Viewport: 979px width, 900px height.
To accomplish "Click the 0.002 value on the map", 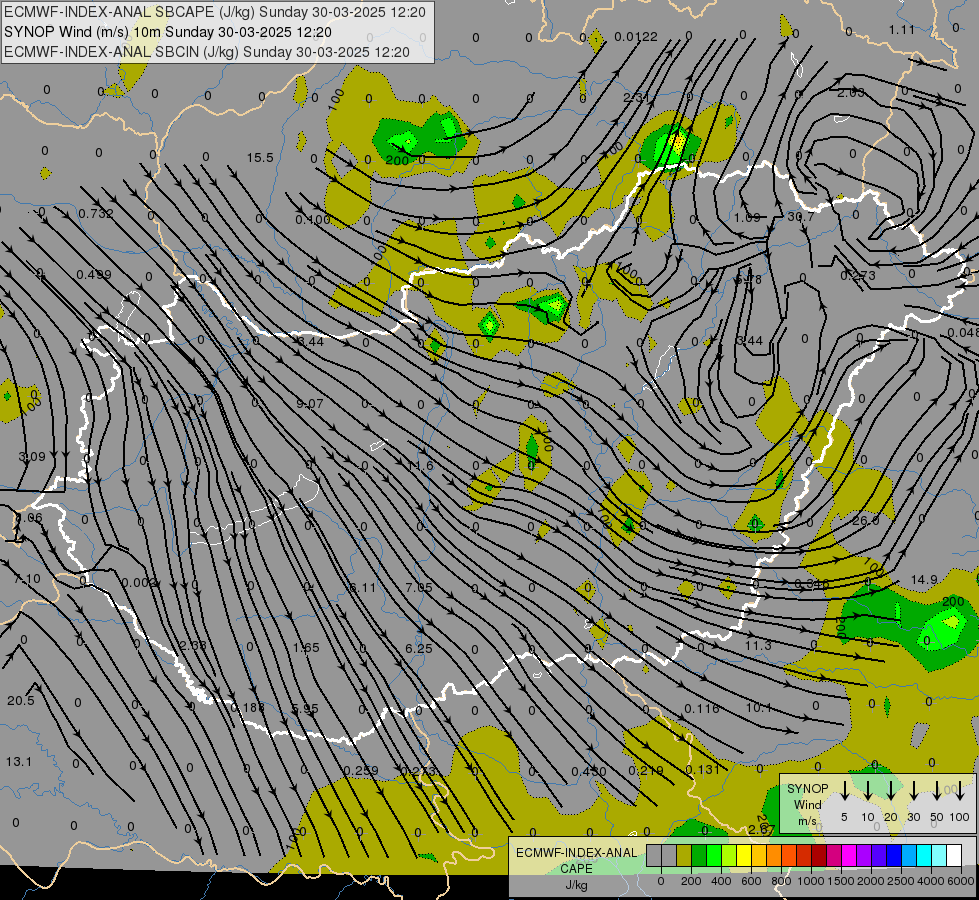I will pos(139,583).
